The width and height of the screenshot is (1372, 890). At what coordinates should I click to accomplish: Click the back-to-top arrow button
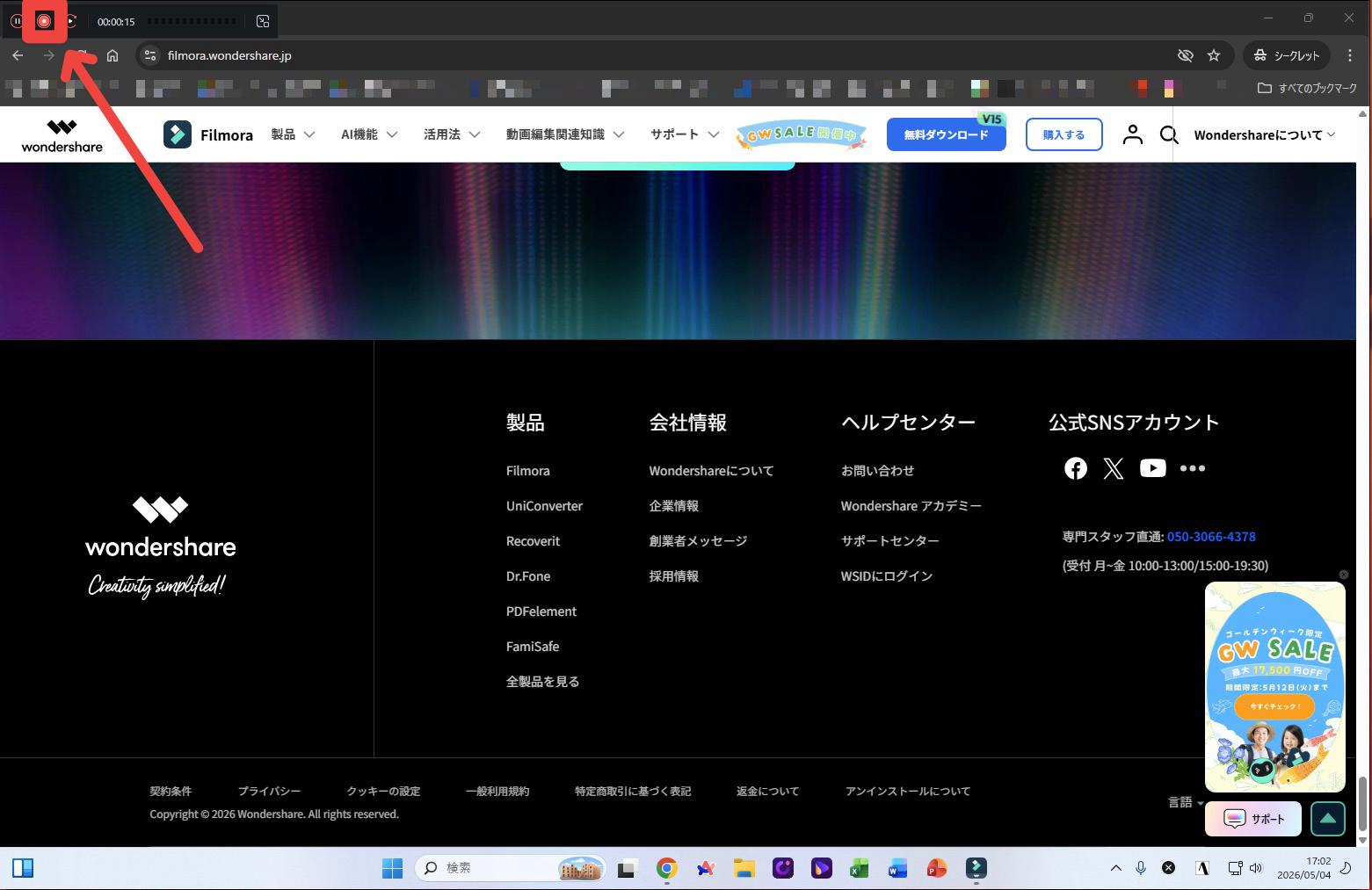pos(1328,819)
